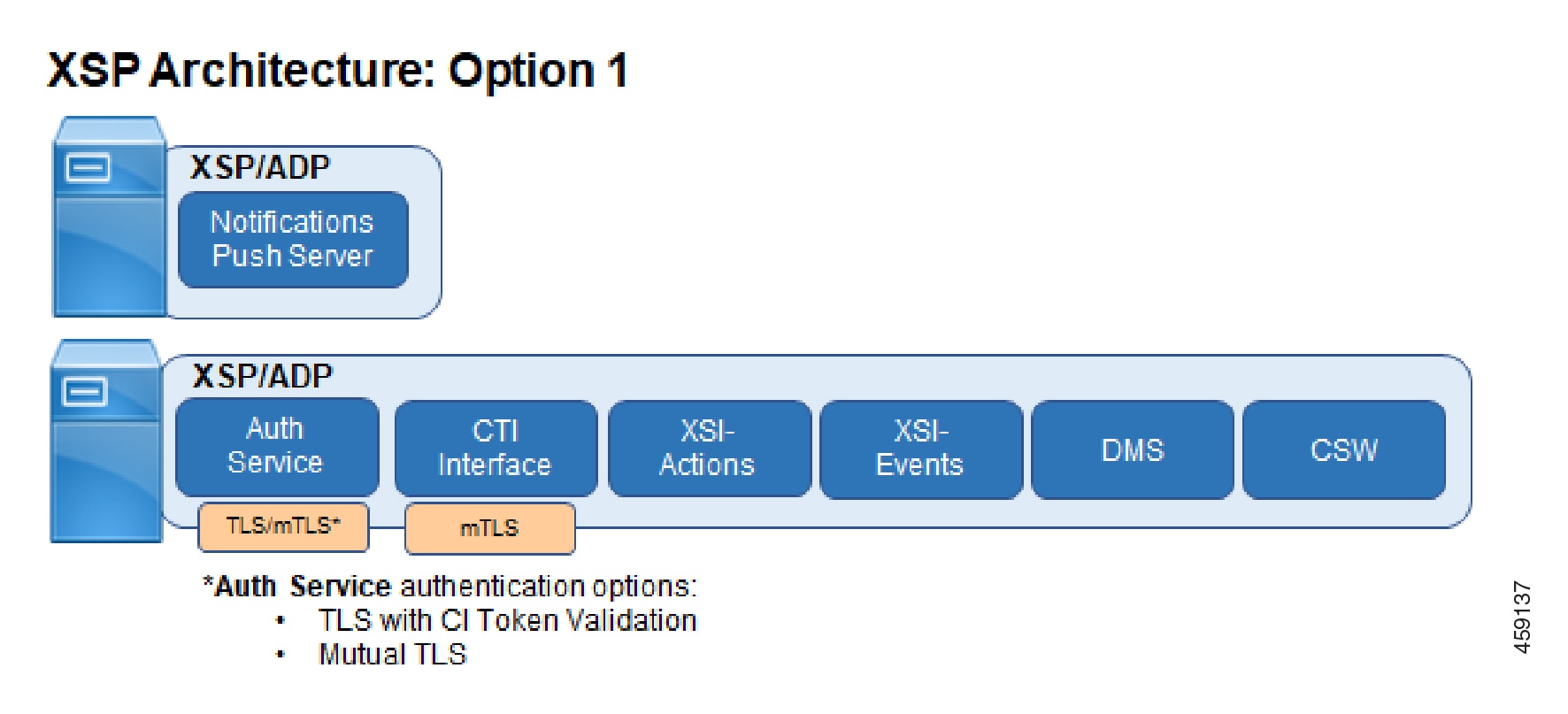Click the XSP Architecture: Option 1 title
Screen dimensions: 1568x714
point(337,71)
